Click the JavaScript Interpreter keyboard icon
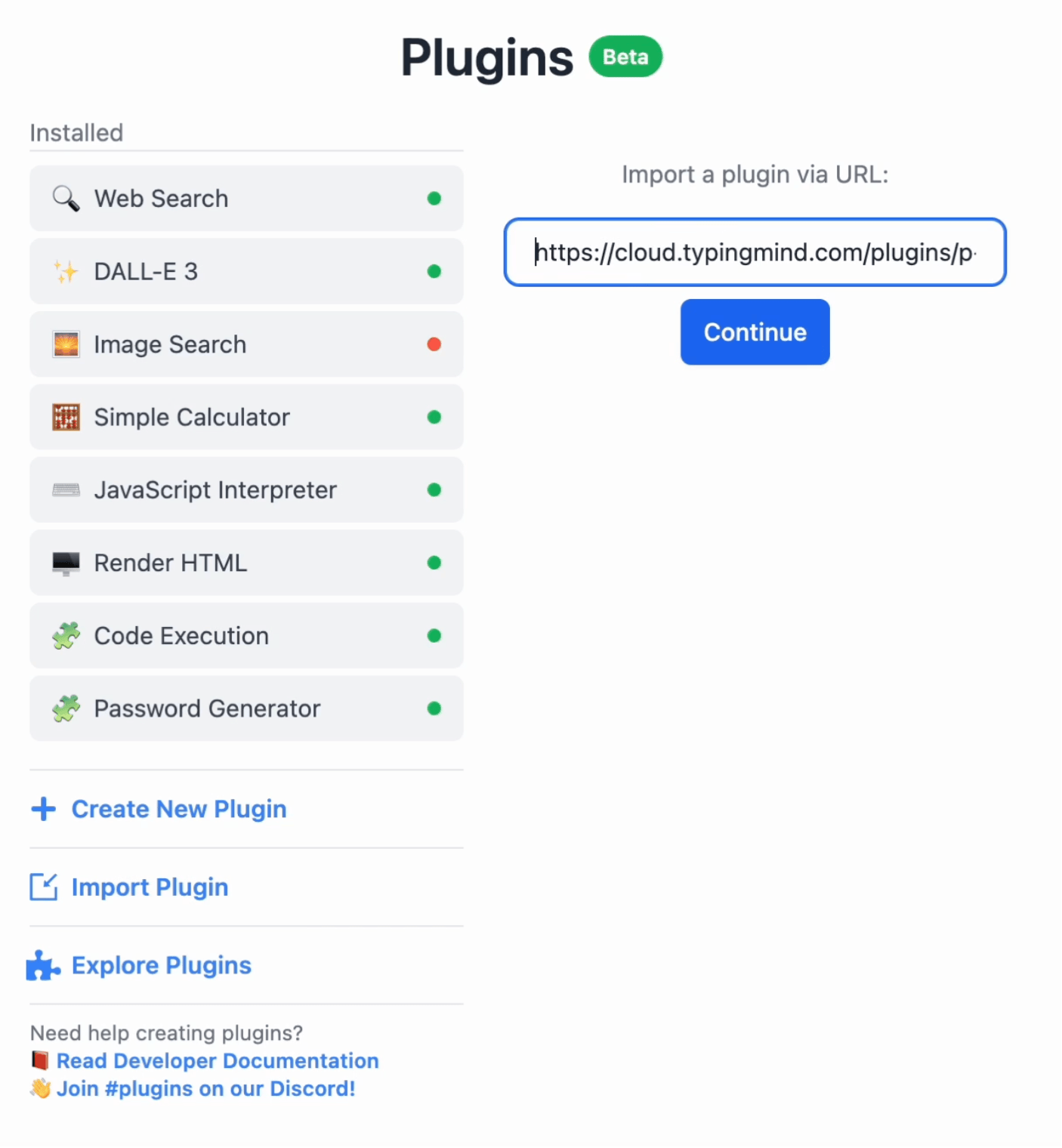1062x1148 pixels. tap(66, 490)
